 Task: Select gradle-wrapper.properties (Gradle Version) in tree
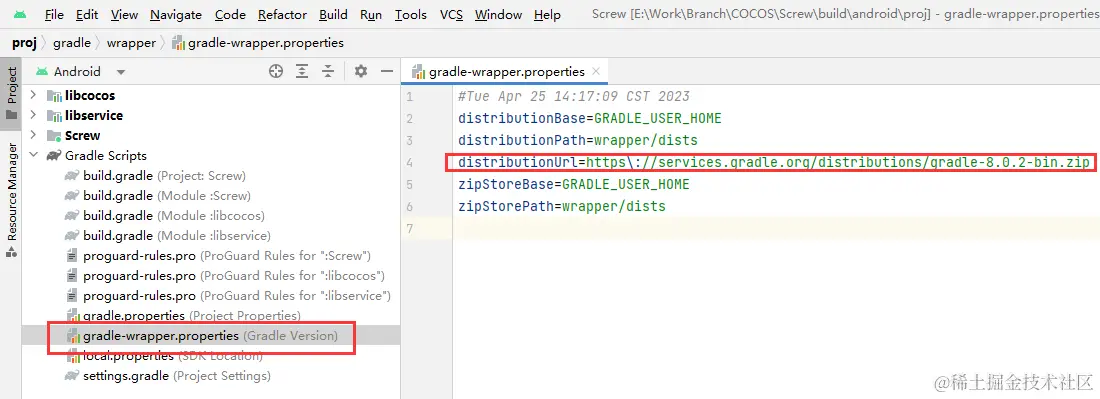[x=210, y=336]
